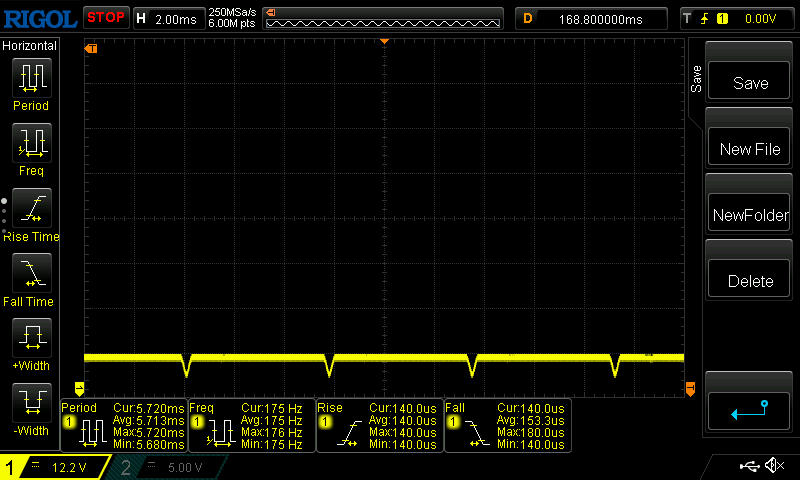Click the 6.00M pts memory depth readout
The width and height of the screenshot is (800, 480).
pyautogui.click(x=232, y=23)
